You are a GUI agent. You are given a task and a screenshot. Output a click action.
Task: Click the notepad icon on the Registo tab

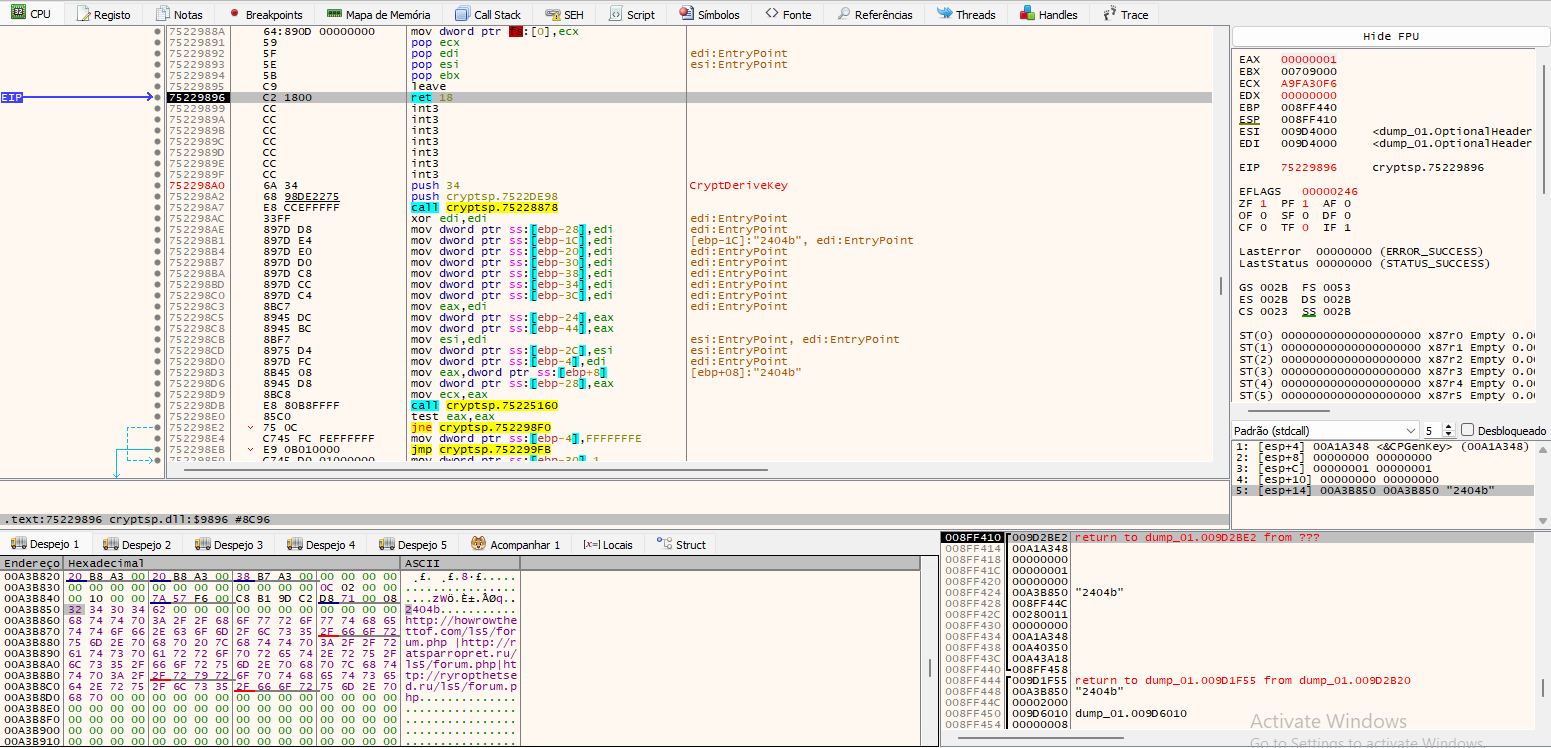coord(84,14)
